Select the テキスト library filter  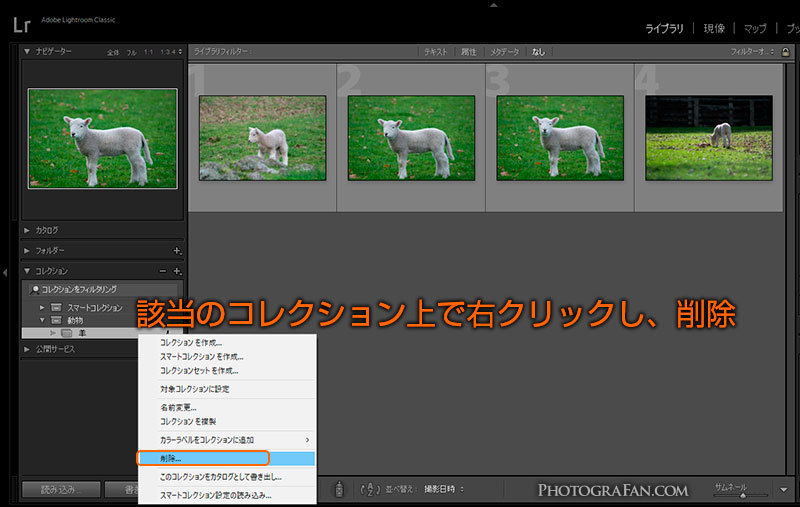pyautogui.click(x=435, y=52)
